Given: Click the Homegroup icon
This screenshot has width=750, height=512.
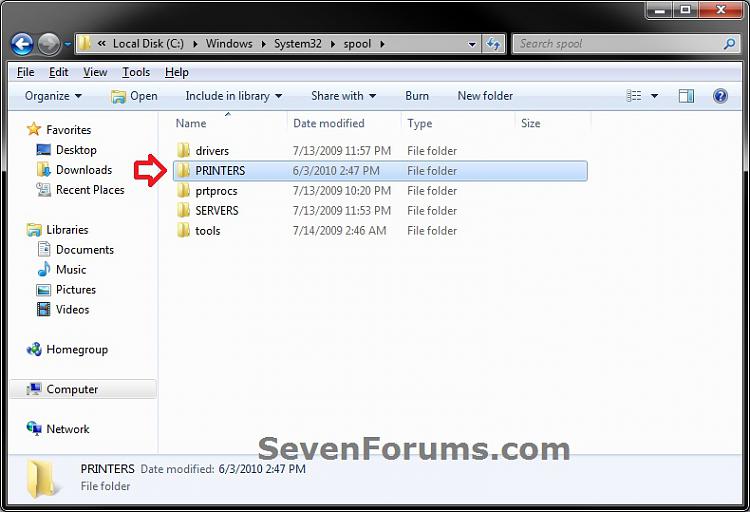Looking at the screenshot, I should click(34, 349).
